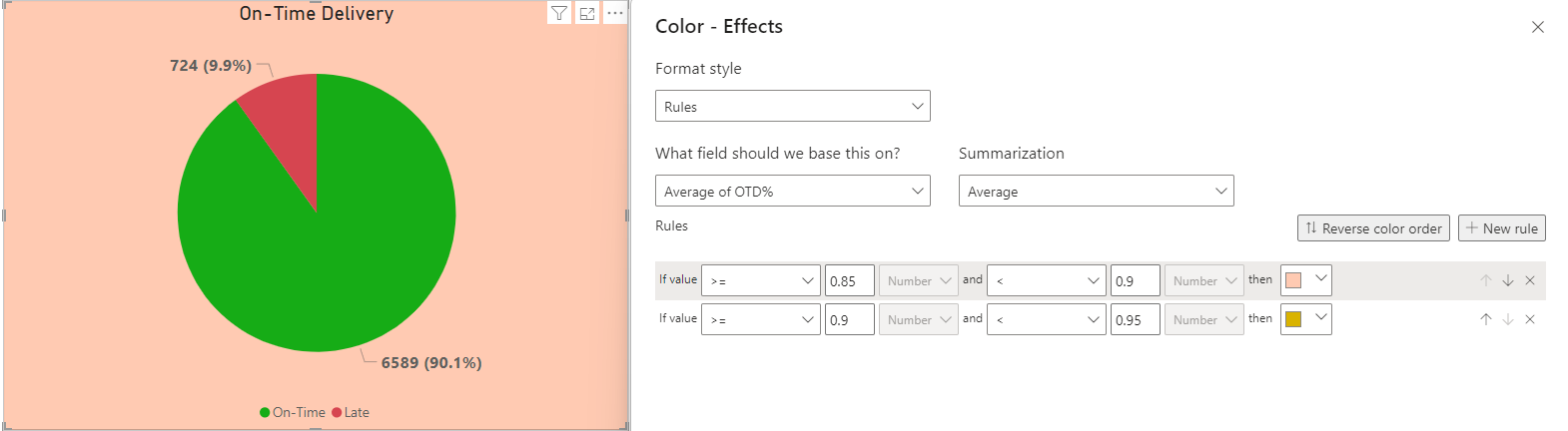
Task: Open the Format style Rules dropdown
Action: 793,106
